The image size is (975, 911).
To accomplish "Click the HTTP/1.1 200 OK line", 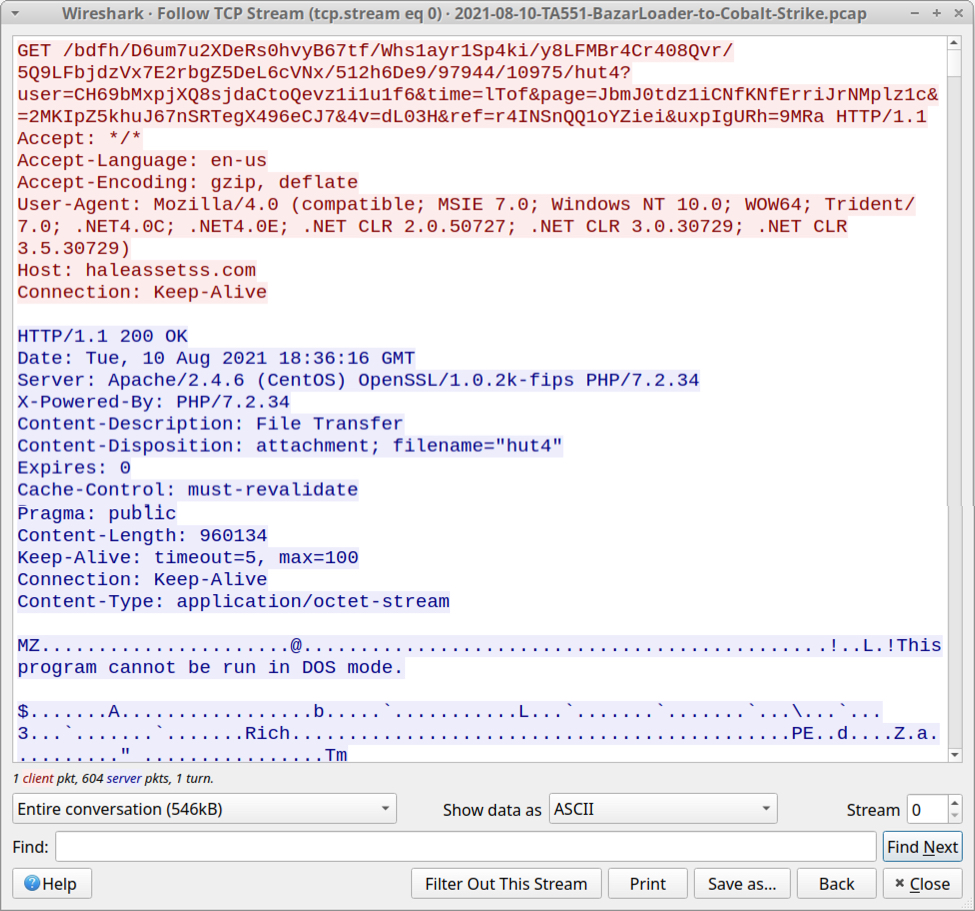I will 103,336.
